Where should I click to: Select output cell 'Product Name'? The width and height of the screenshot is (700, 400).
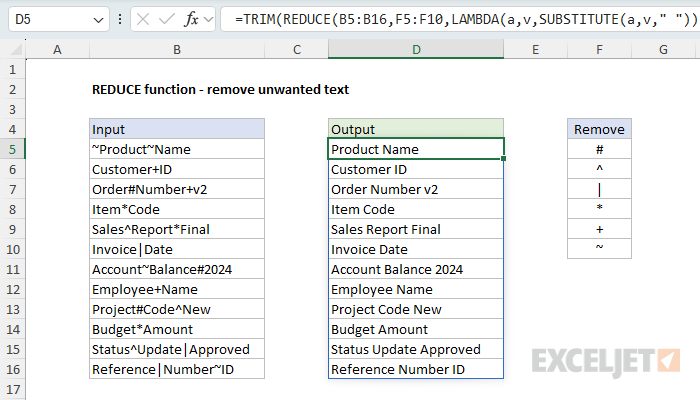pos(416,149)
